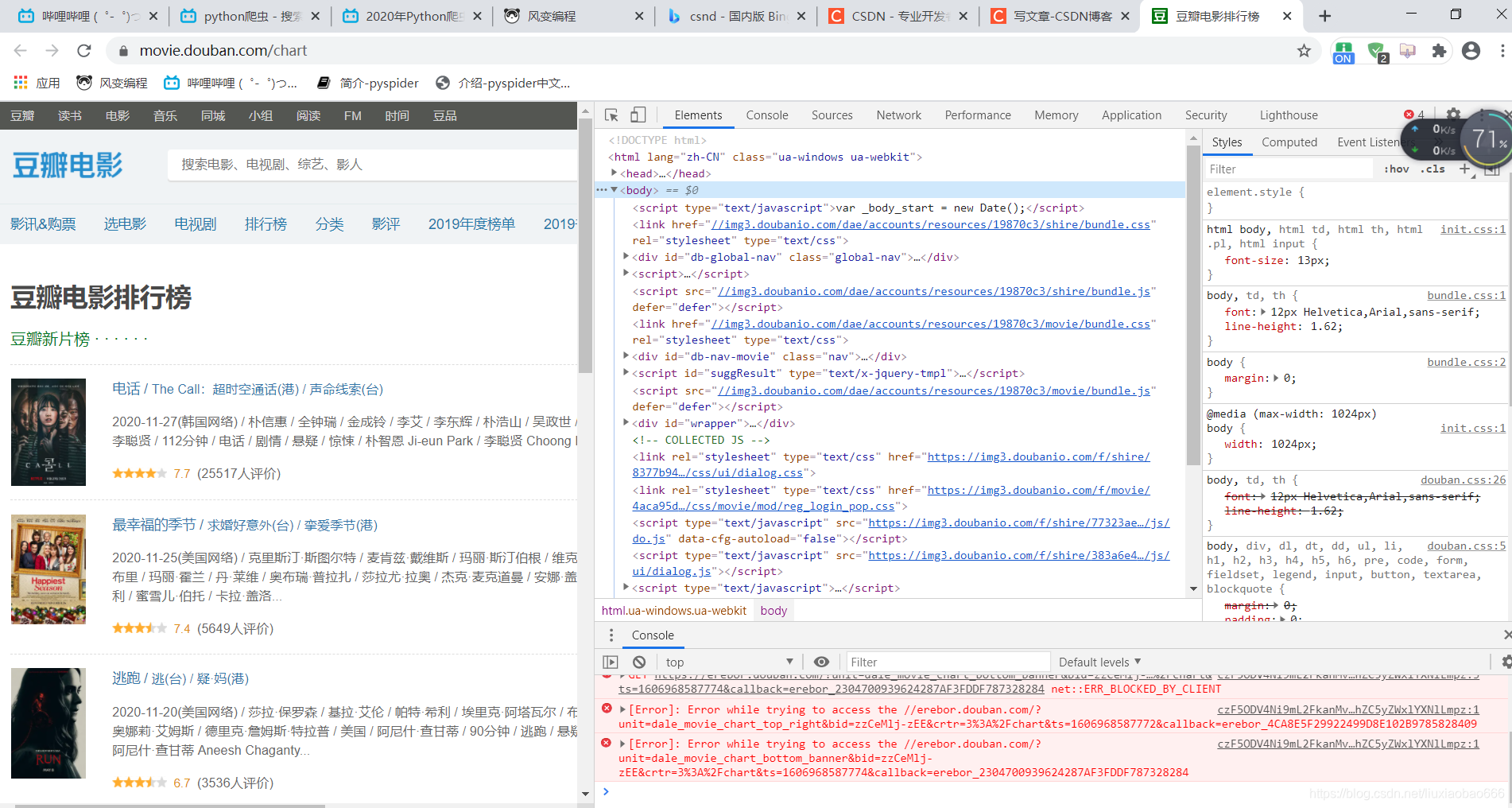This screenshot has width=1512, height=808.
Task: Click the 豆瓣电影 logo
Action: click(x=68, y=165)
